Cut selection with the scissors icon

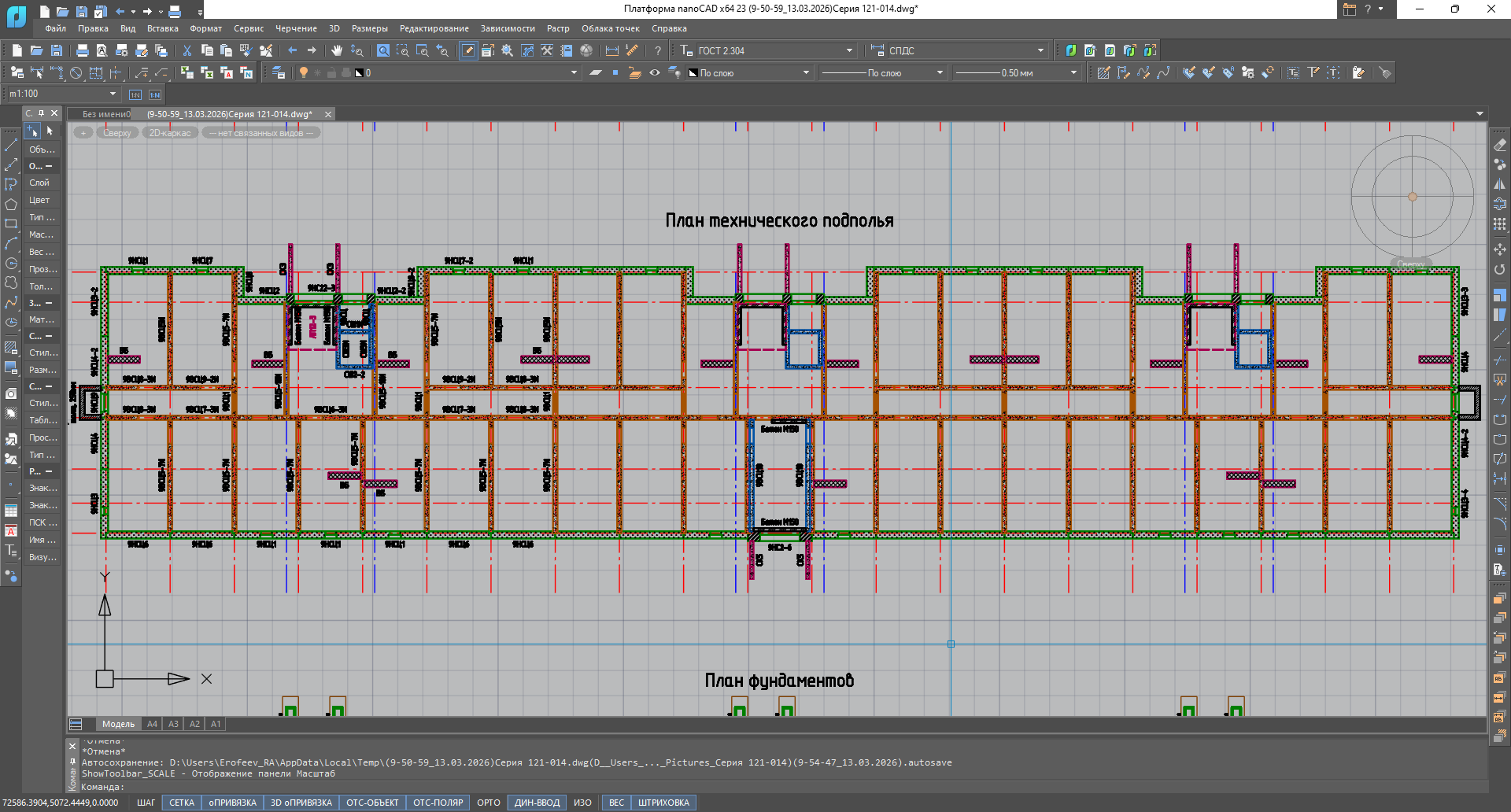click(187, 50)
